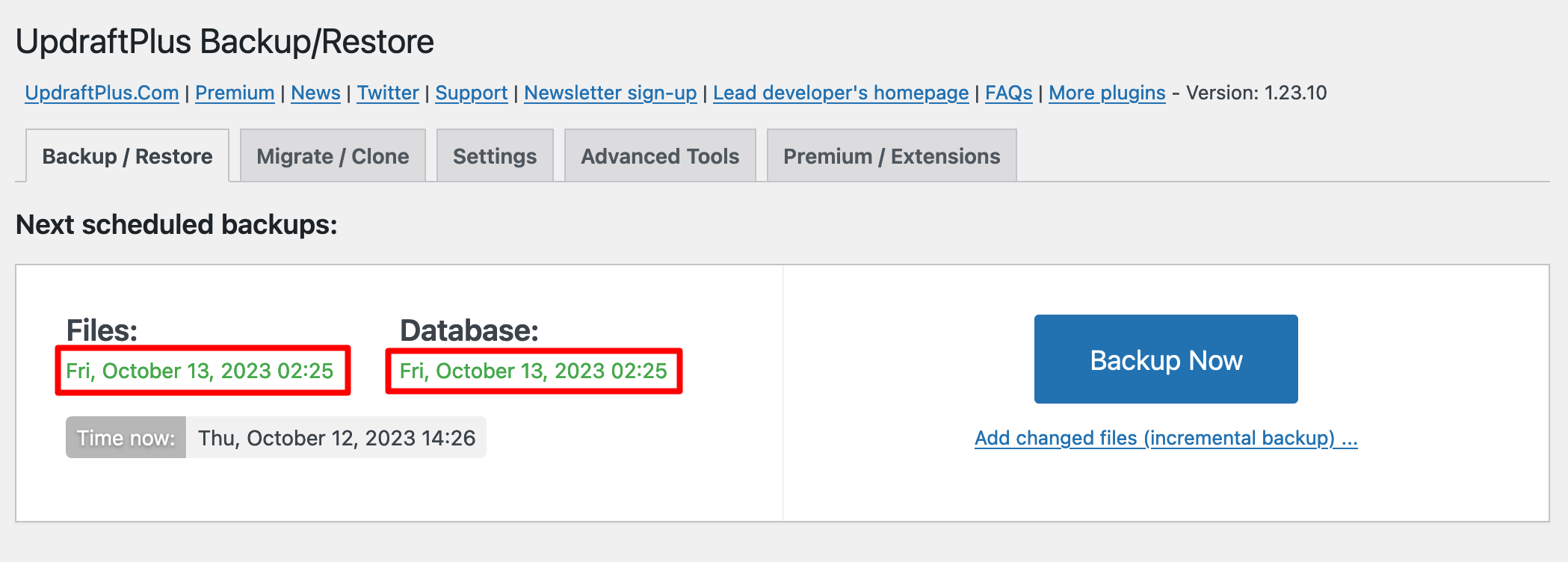Open the Settings tab
This screenshot has width=1568, height=562.
point(495,155)
